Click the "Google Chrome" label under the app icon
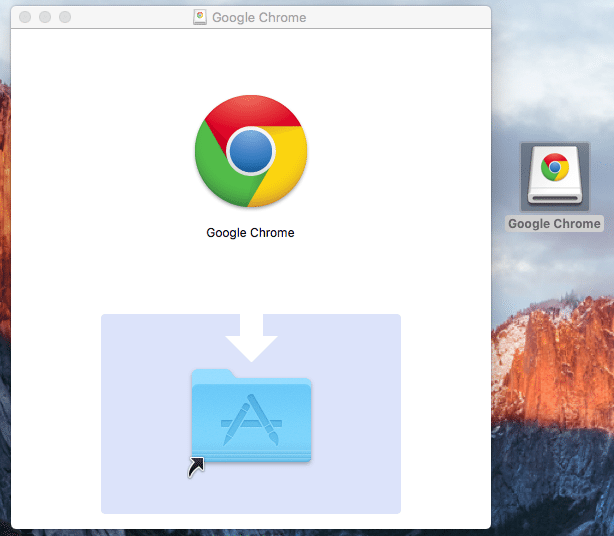The width and height of the screenshot is (614, 536). click(x=250, y=233)
